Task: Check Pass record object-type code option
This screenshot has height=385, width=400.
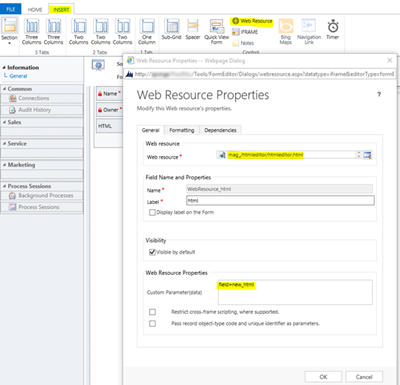Action: tap(152, 323)
